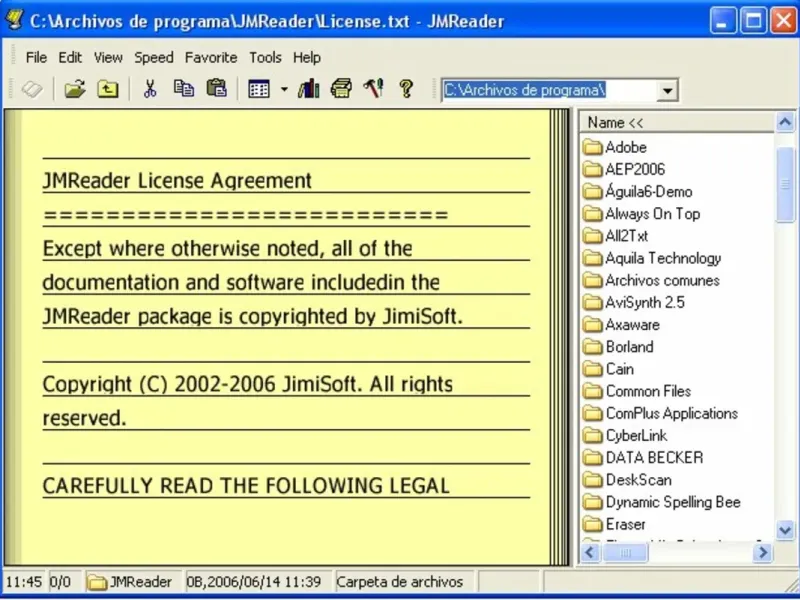Open the Edit menu
This screenshot has width=800, height=600.
click(x=70, y=58)
